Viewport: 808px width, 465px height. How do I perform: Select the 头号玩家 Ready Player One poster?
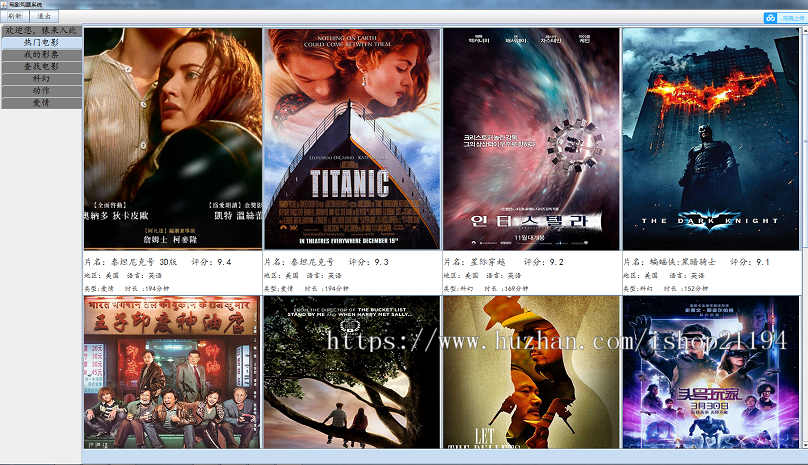(711, 372)
